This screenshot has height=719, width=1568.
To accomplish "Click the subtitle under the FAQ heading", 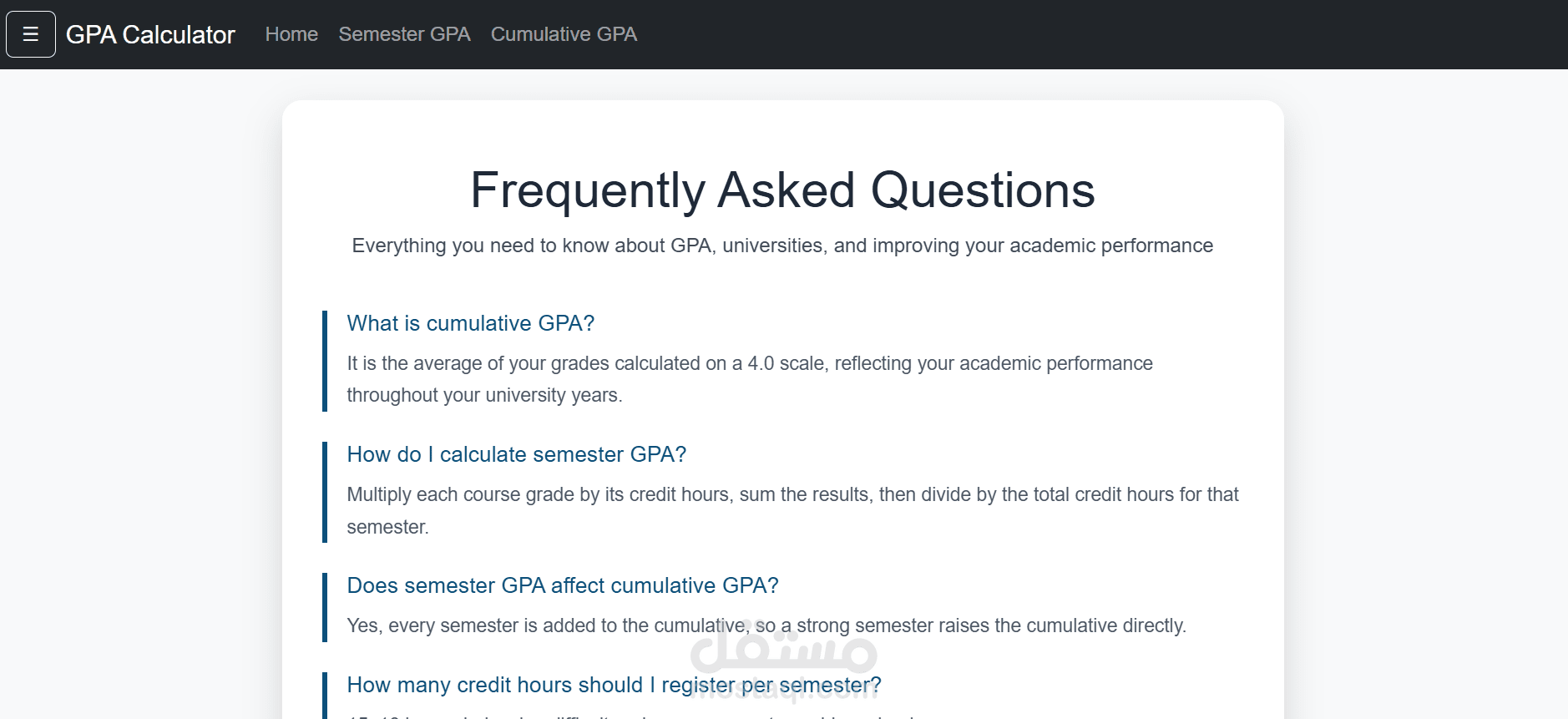I will 782,246.
